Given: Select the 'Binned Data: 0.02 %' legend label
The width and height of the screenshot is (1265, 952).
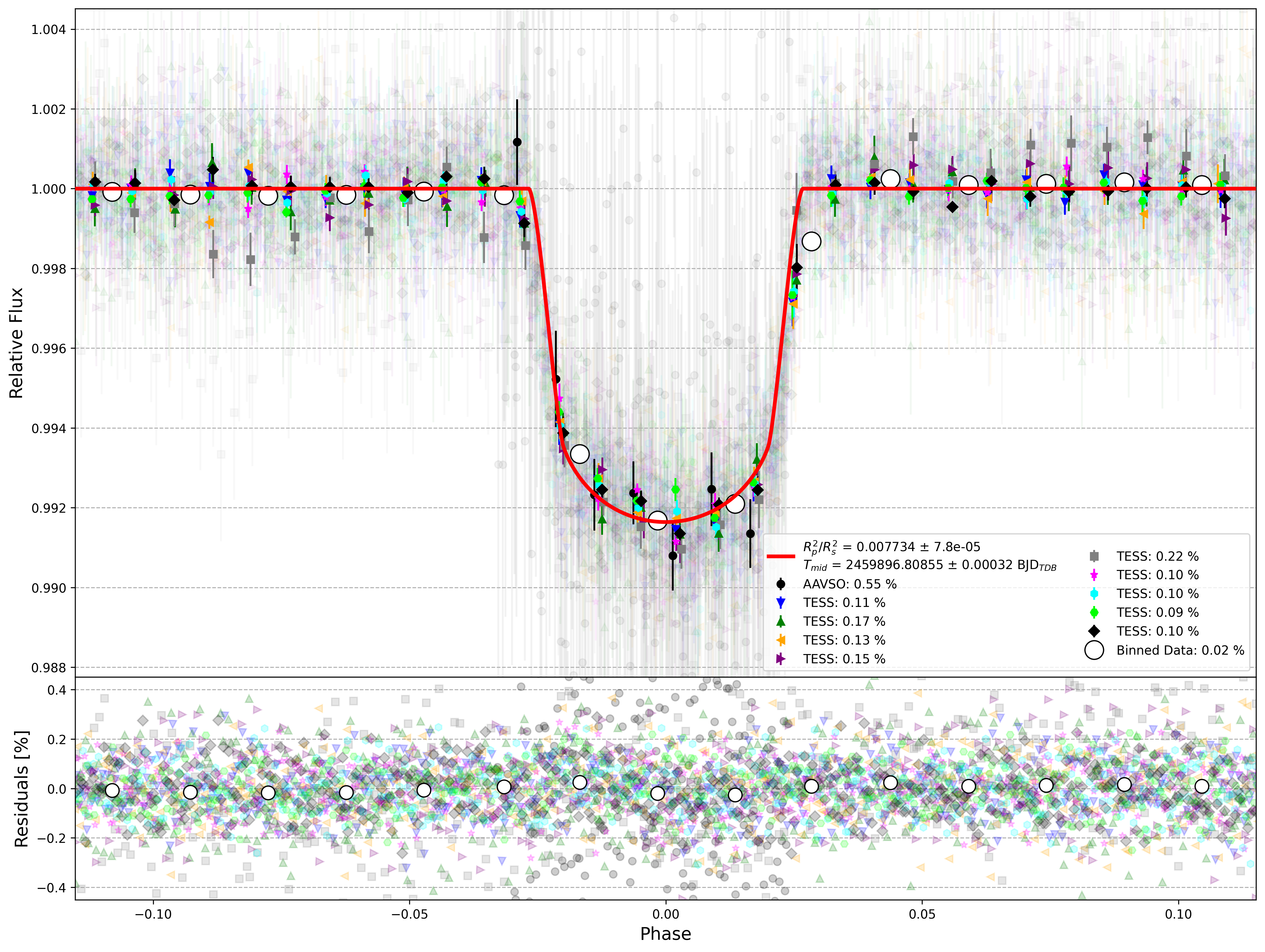Looking at the screenshot, I should (x=1180, y=650).
